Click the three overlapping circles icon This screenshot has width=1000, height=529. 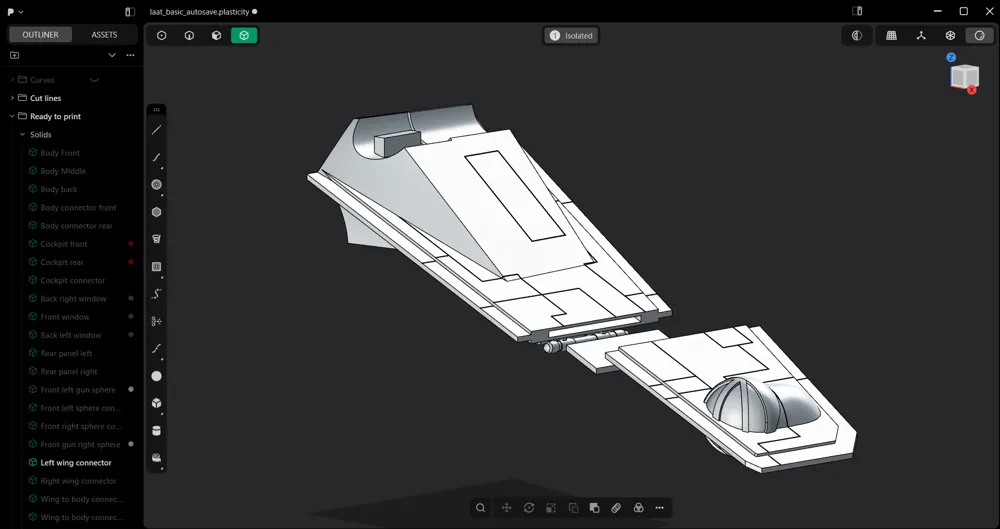coord(638,508)
